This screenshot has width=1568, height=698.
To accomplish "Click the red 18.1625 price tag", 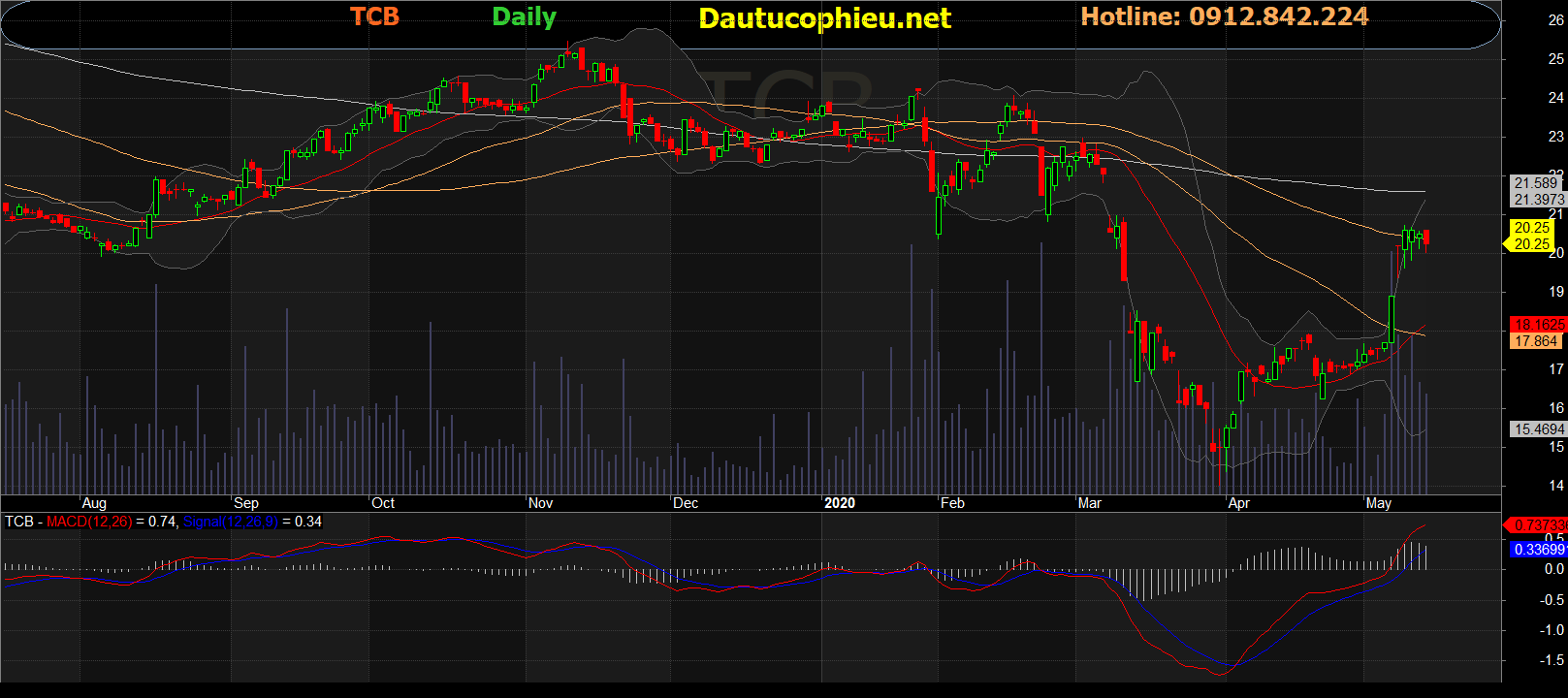I will pyautogui.click(x=1538, y=325).
